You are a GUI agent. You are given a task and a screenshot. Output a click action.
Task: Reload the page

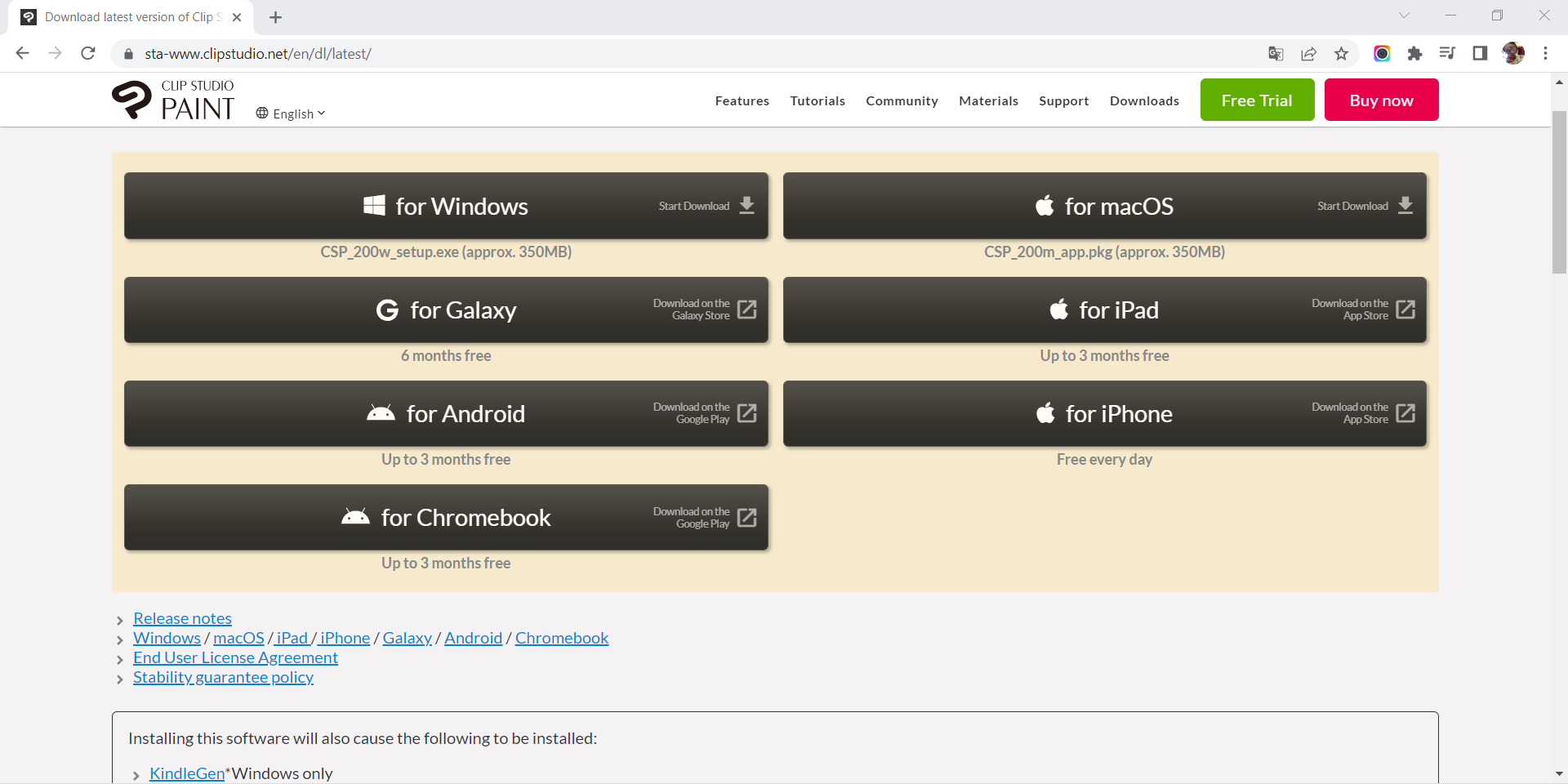(x=88, y=54)
